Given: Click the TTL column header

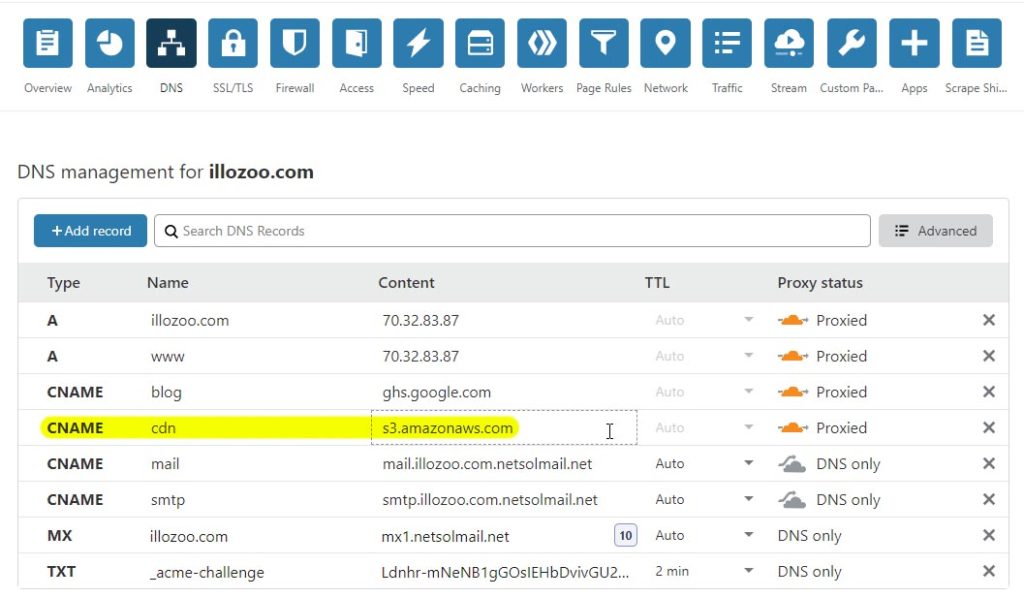Looking at the screenshot, I should point(657,282).
